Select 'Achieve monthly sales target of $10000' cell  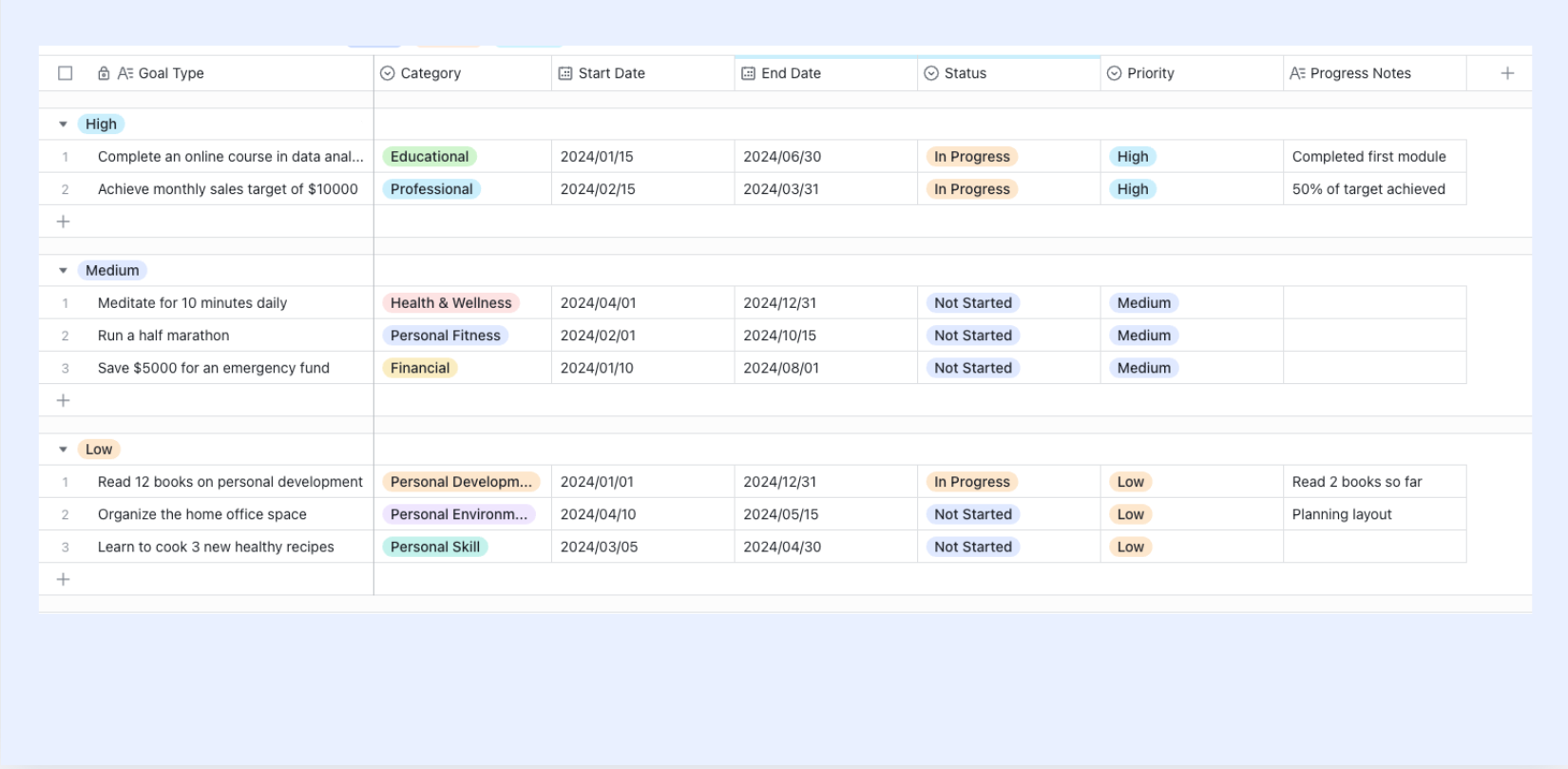tap(231, 189)
